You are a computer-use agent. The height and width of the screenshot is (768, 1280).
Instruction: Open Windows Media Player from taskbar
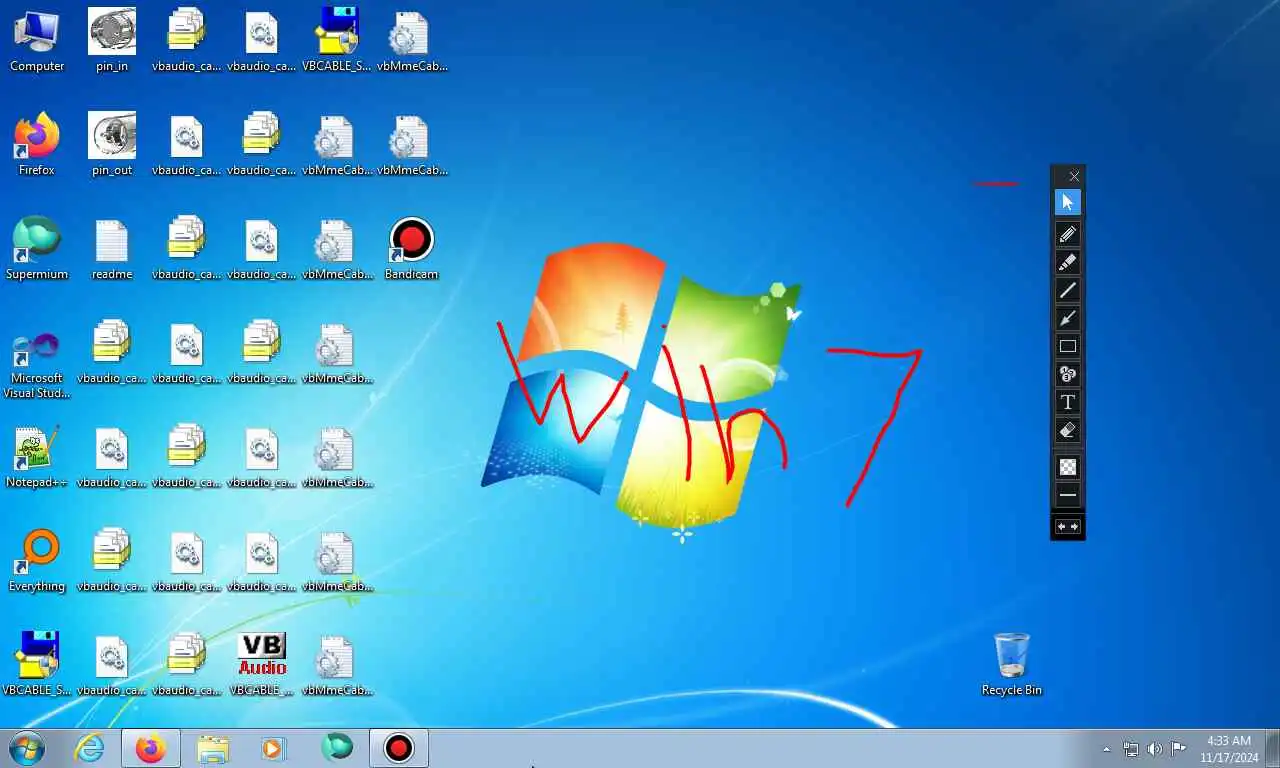(273, 748)
